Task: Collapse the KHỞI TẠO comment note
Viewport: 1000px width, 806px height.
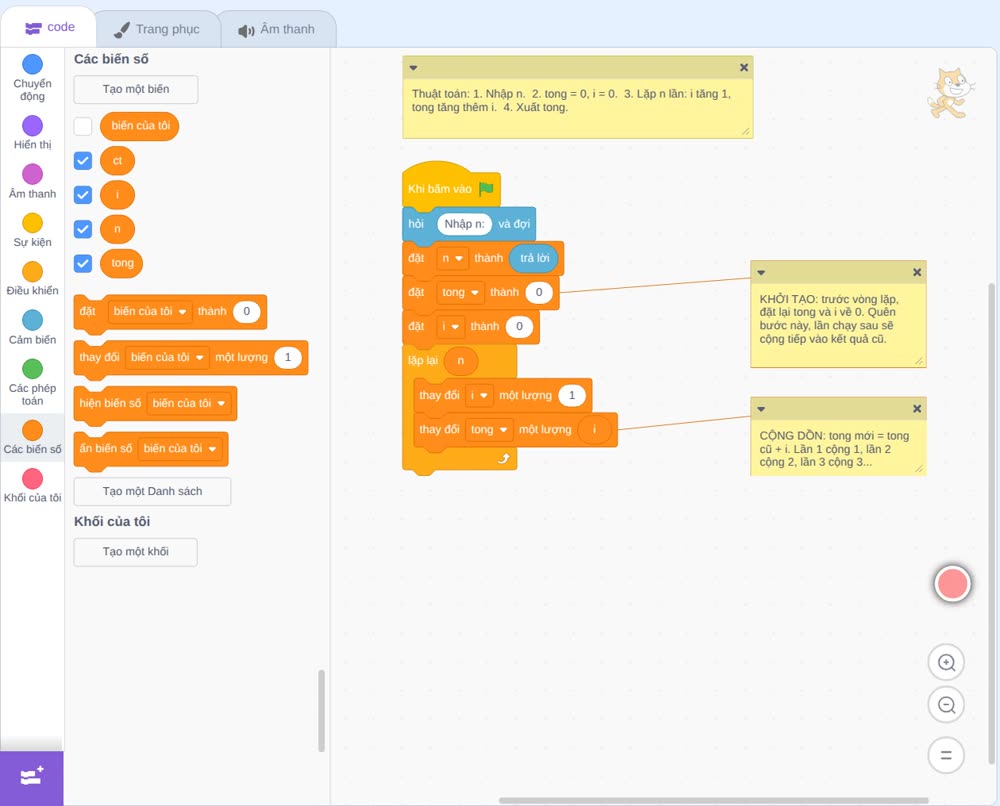Action: (x=761, y=272)
